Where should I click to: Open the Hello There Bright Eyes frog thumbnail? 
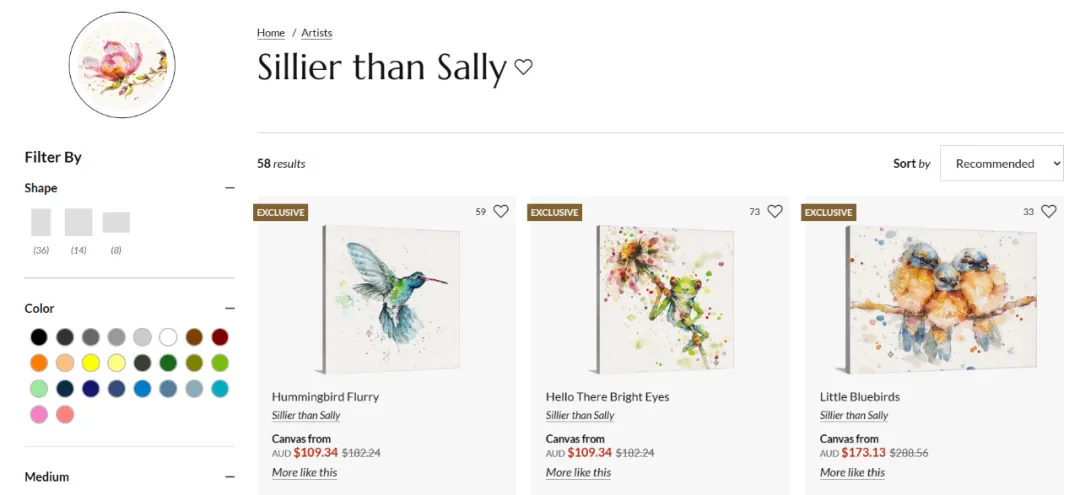pyautogui.click(x=664, y=297)
